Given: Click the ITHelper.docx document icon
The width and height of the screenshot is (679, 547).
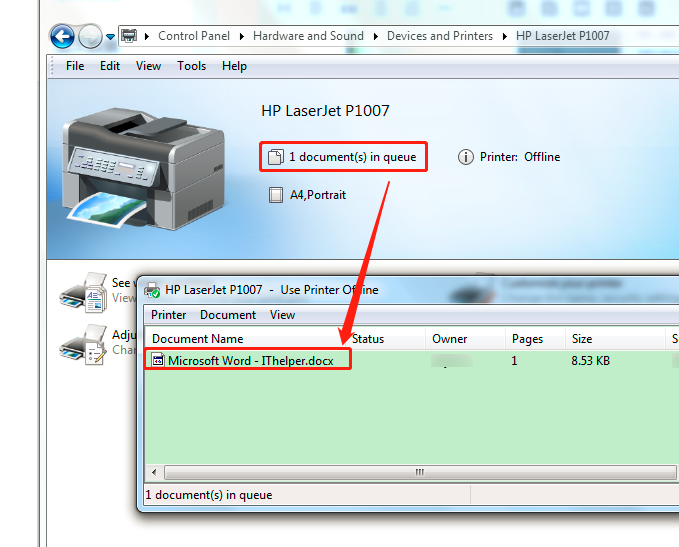Looking at the screenshot, I should 158,360.
